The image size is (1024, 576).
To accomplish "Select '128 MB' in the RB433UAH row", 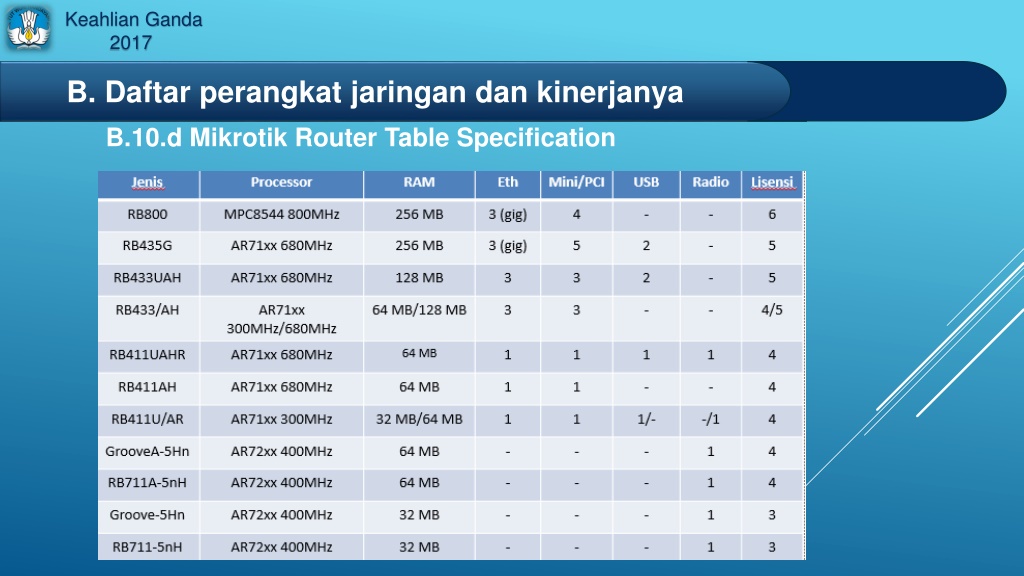I will pyautogui.click(x=419, y=278).
